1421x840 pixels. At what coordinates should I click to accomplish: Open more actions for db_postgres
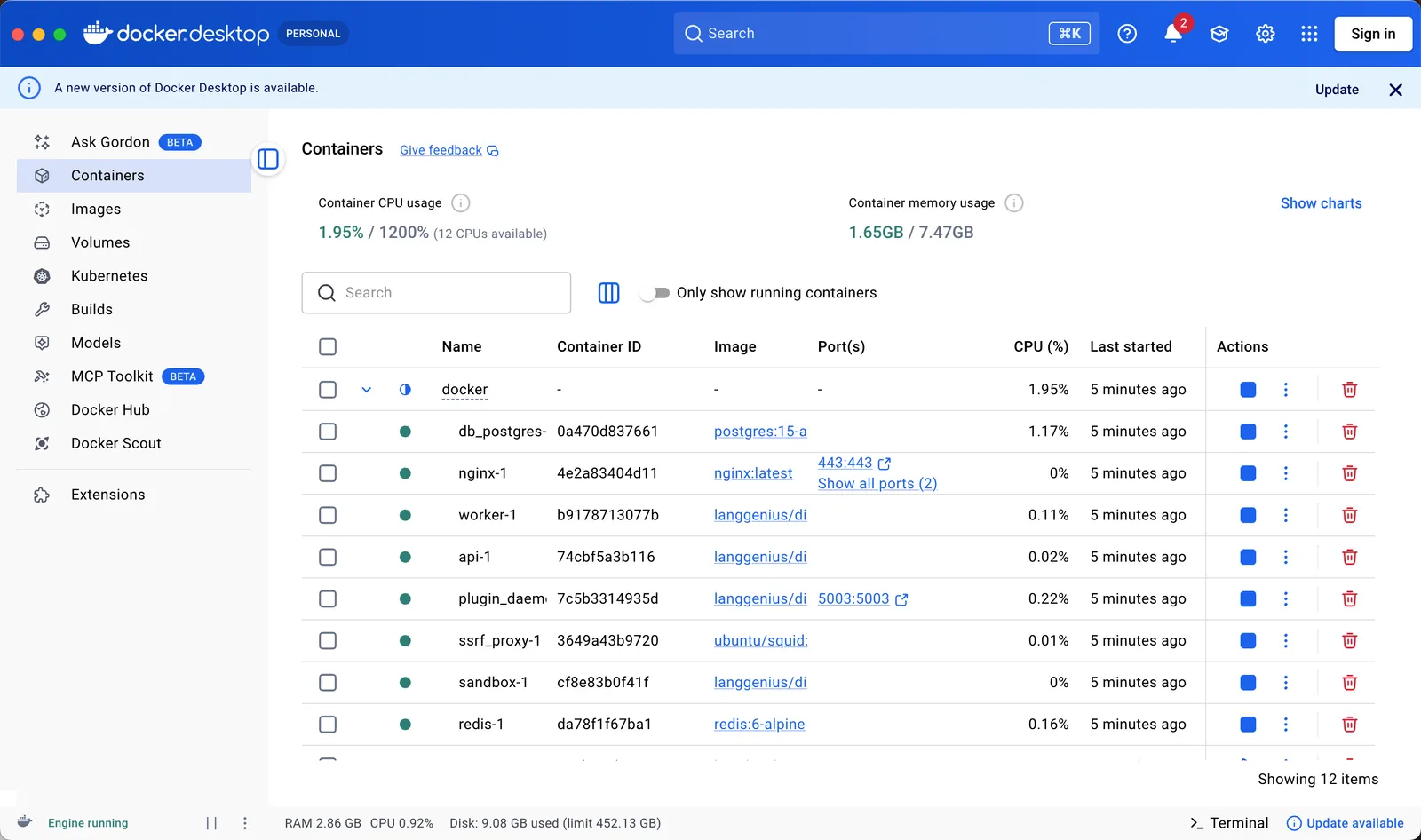(1285, 432)
